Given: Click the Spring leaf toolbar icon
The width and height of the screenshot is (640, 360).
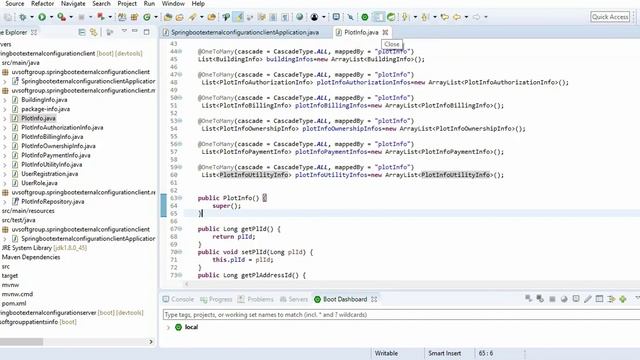Looking at the screenshot, I should (x=391, y=17).
